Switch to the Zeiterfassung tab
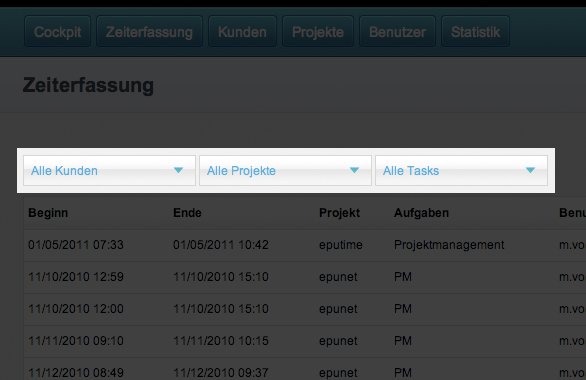Viewport: 586px width, 380px height. click(x=149, y=32)
